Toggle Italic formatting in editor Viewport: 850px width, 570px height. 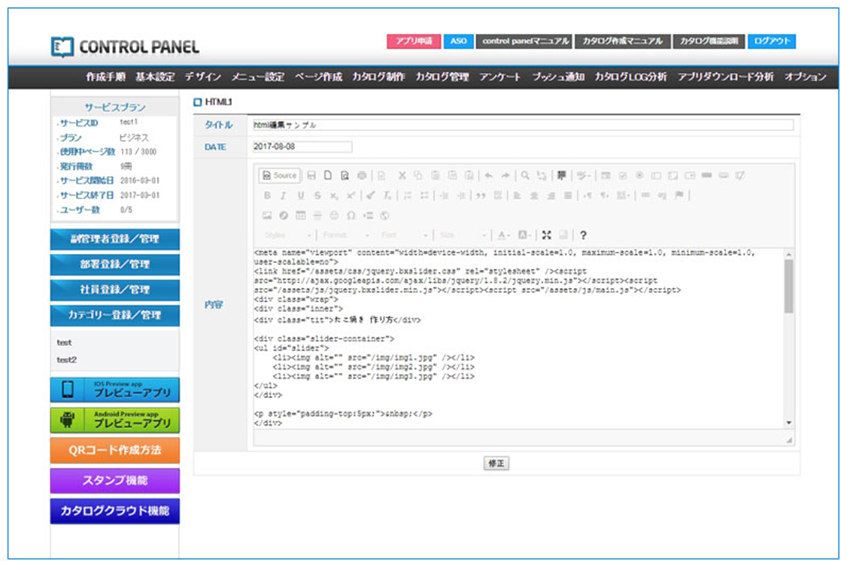tap(283, 195)
